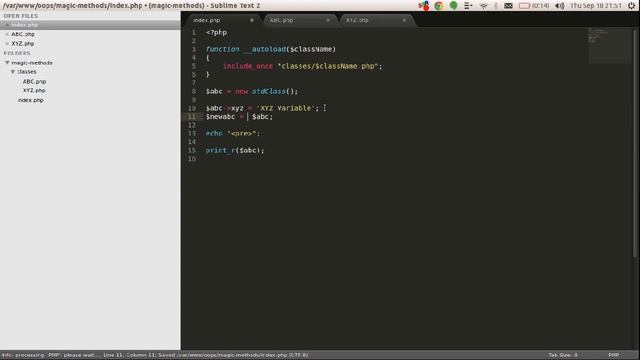Collapse the classes folder

point(13,72)
